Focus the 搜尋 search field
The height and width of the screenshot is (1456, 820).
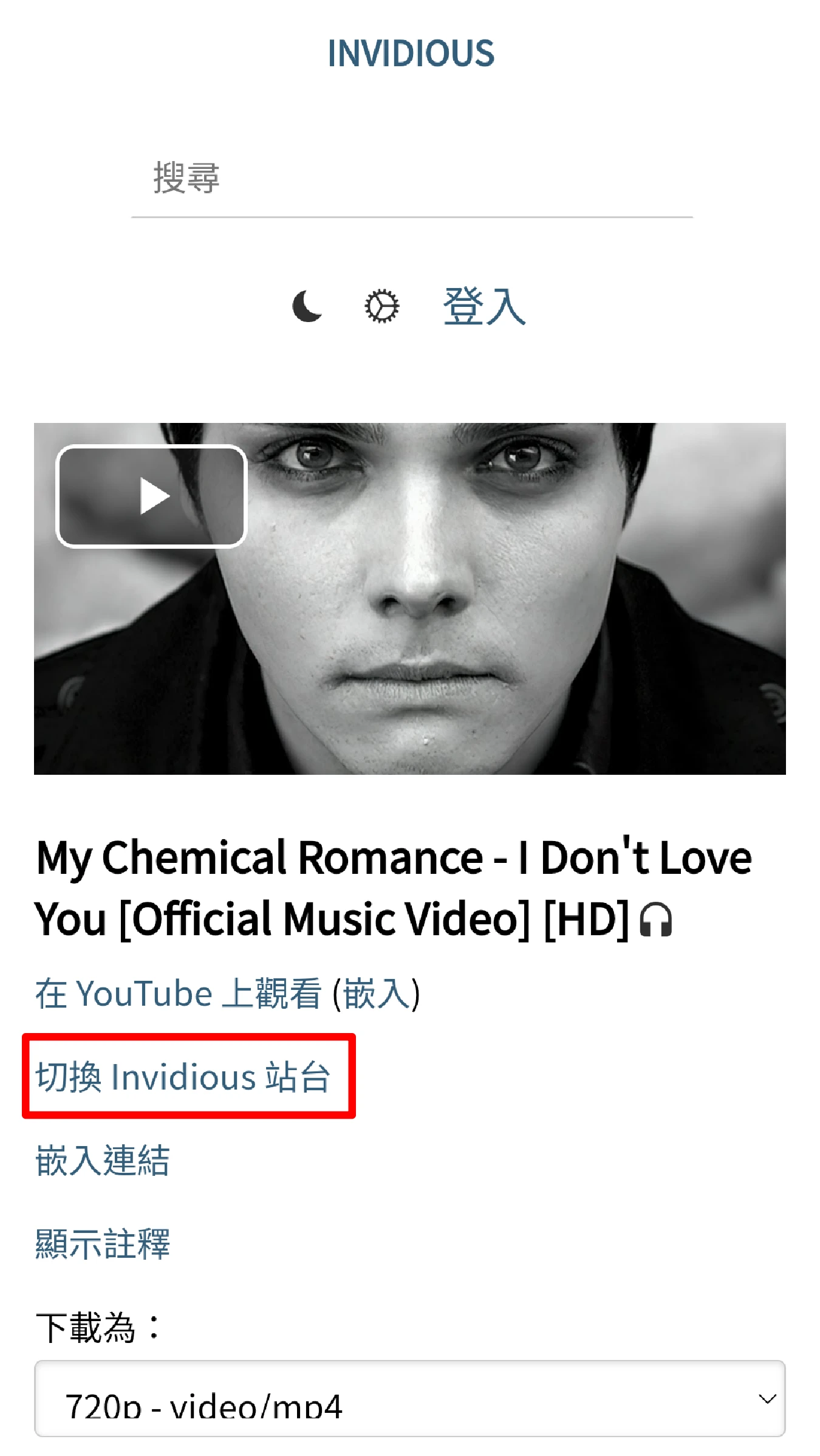click(x=412, y=178)
